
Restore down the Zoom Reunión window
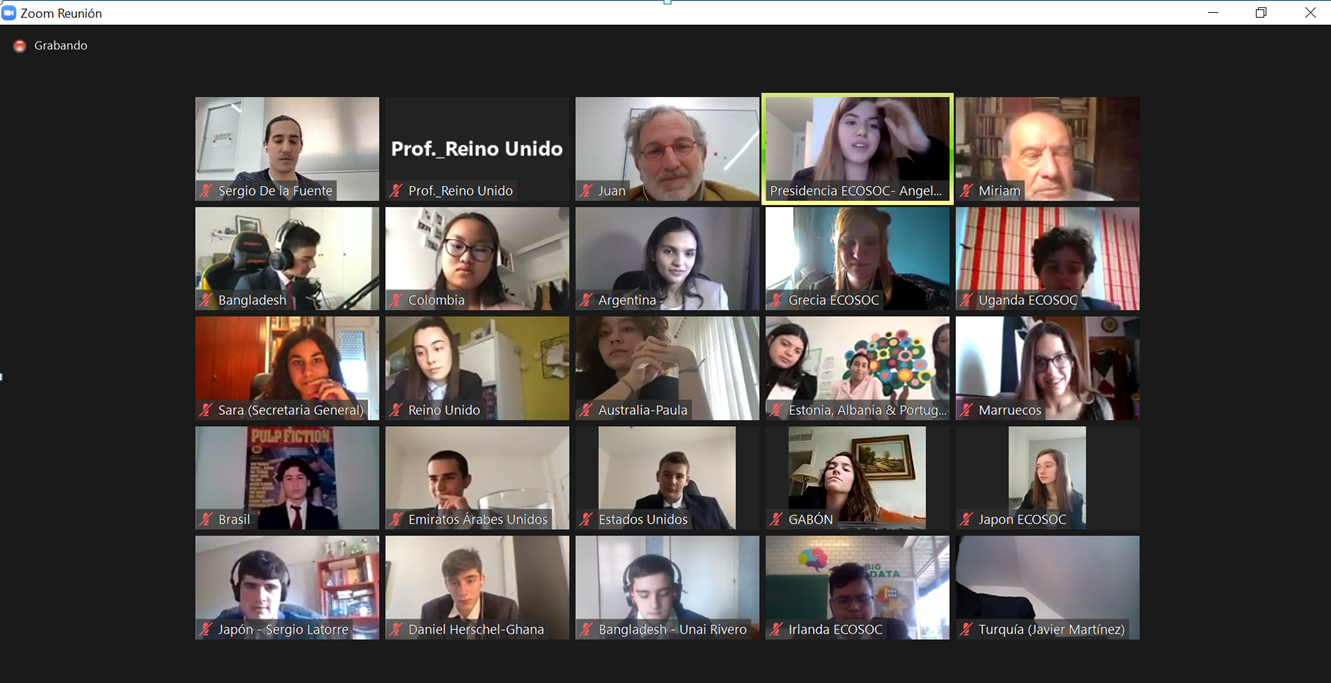tap(1261, 13)
